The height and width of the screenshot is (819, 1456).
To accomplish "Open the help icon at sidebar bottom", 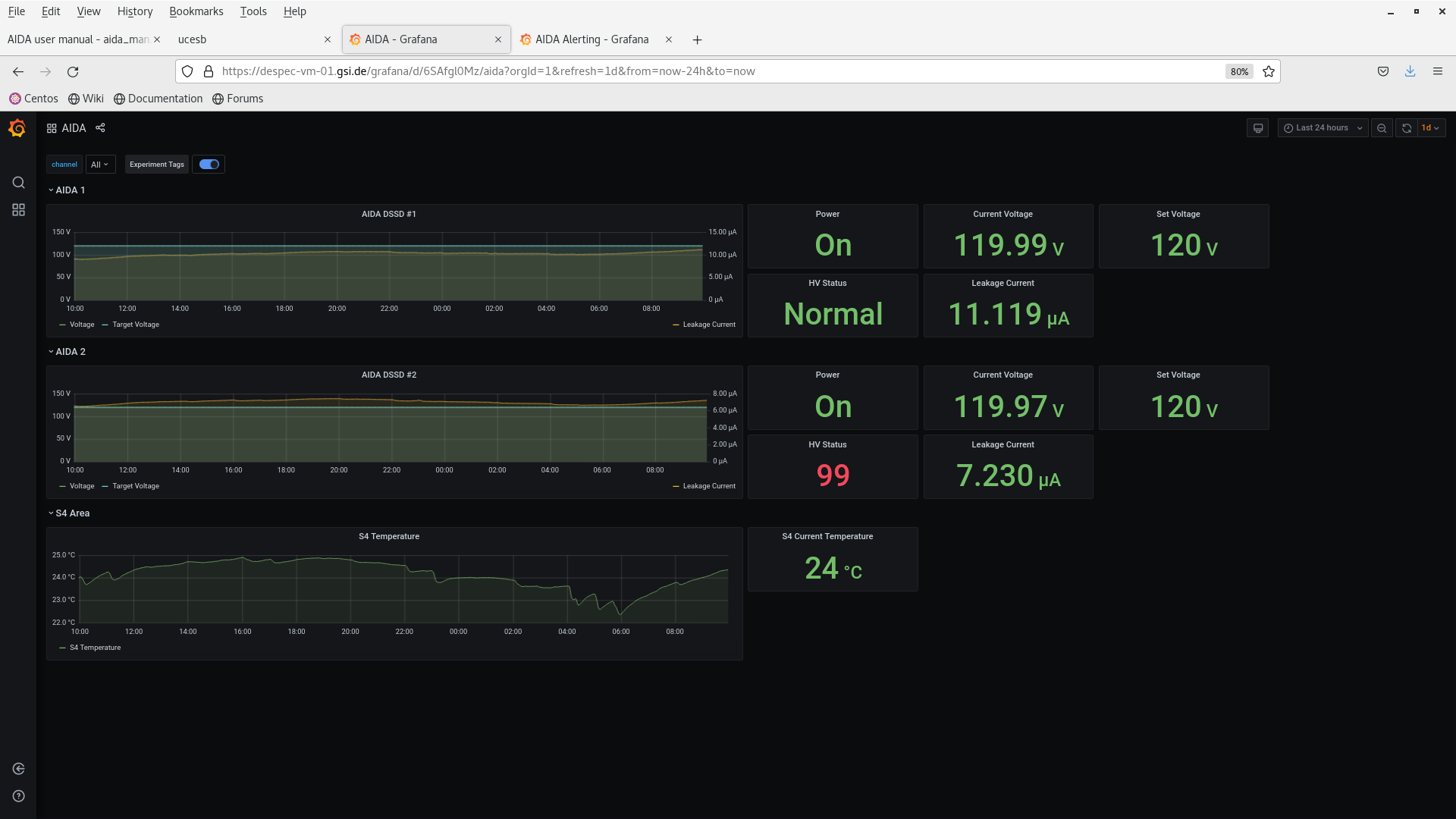I will 18,795.
